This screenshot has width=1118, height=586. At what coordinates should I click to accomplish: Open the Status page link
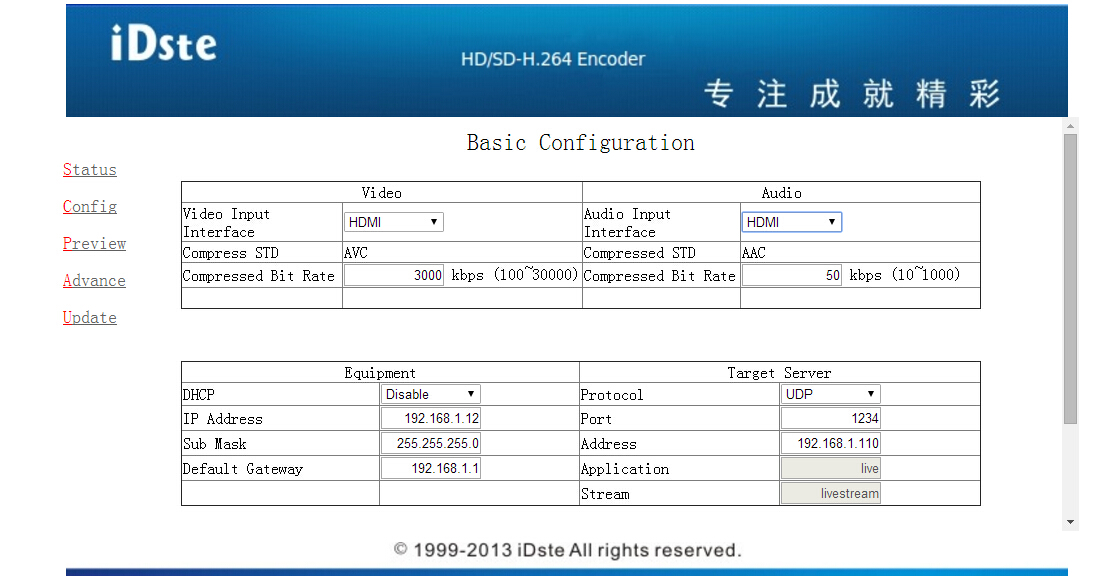(x=90, y=170)
